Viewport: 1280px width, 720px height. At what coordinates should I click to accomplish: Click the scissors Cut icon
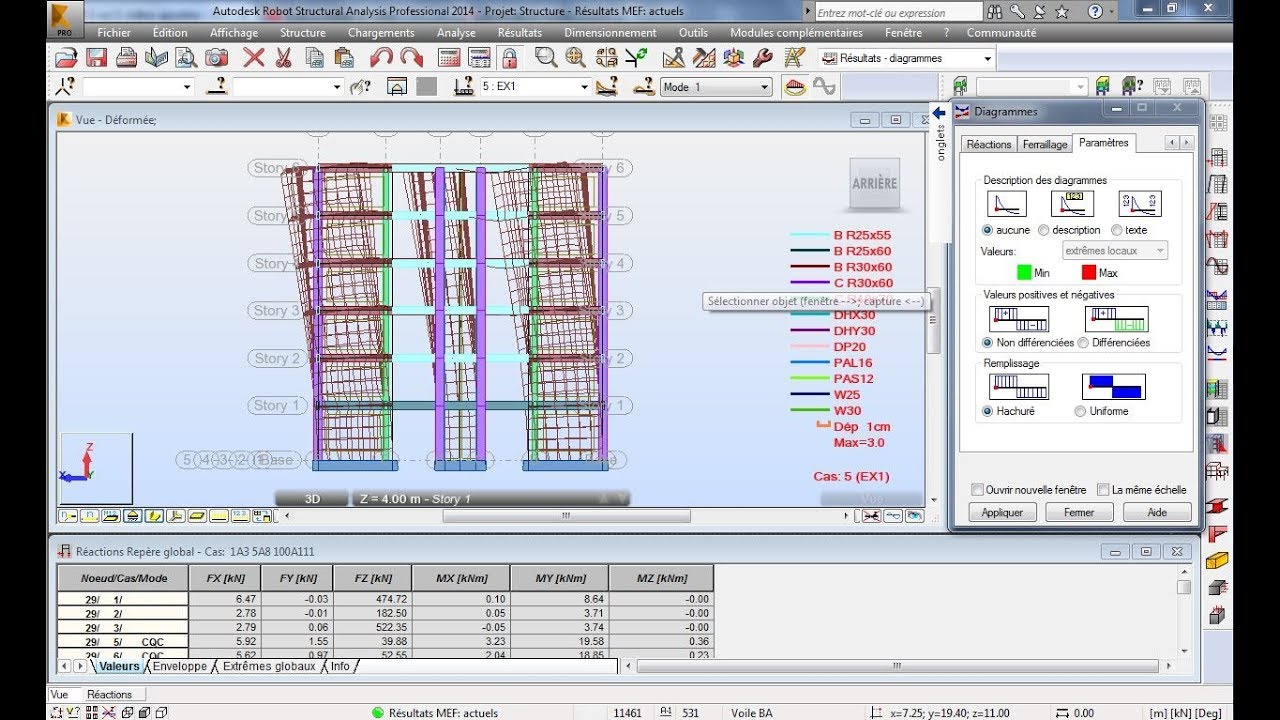(x=284, y=58)
